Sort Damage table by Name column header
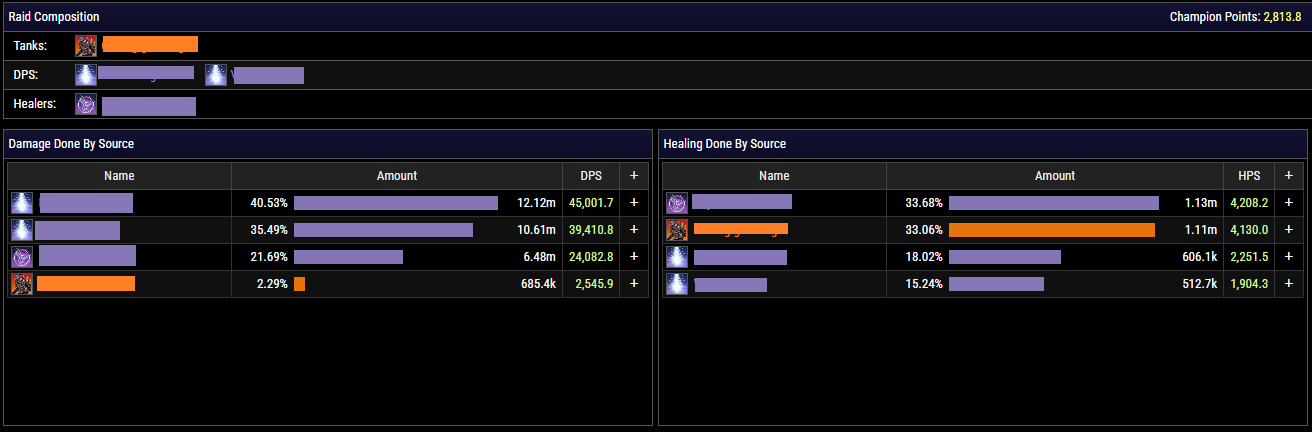 point(119,176)
